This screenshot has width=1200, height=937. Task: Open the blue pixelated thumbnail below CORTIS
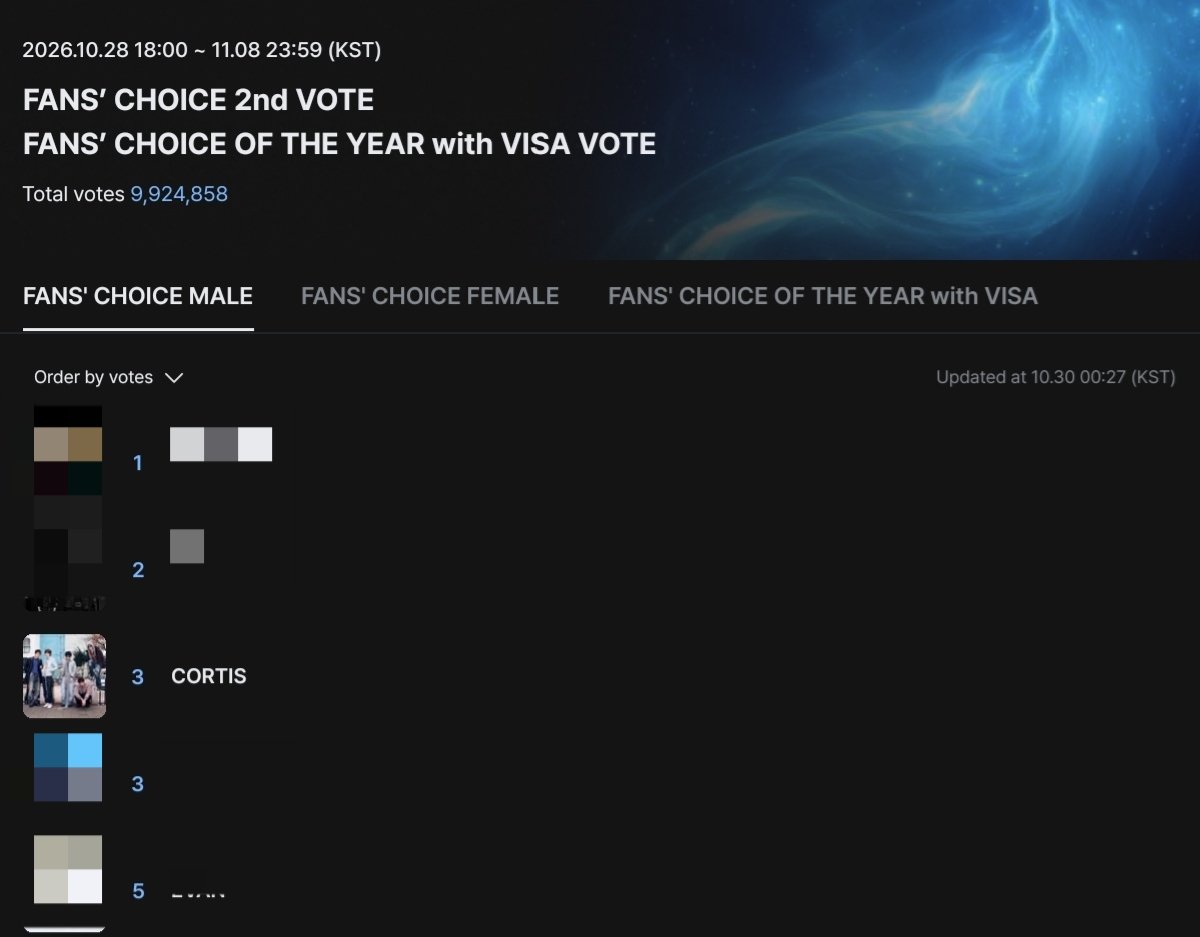click(x=68, y=768)
